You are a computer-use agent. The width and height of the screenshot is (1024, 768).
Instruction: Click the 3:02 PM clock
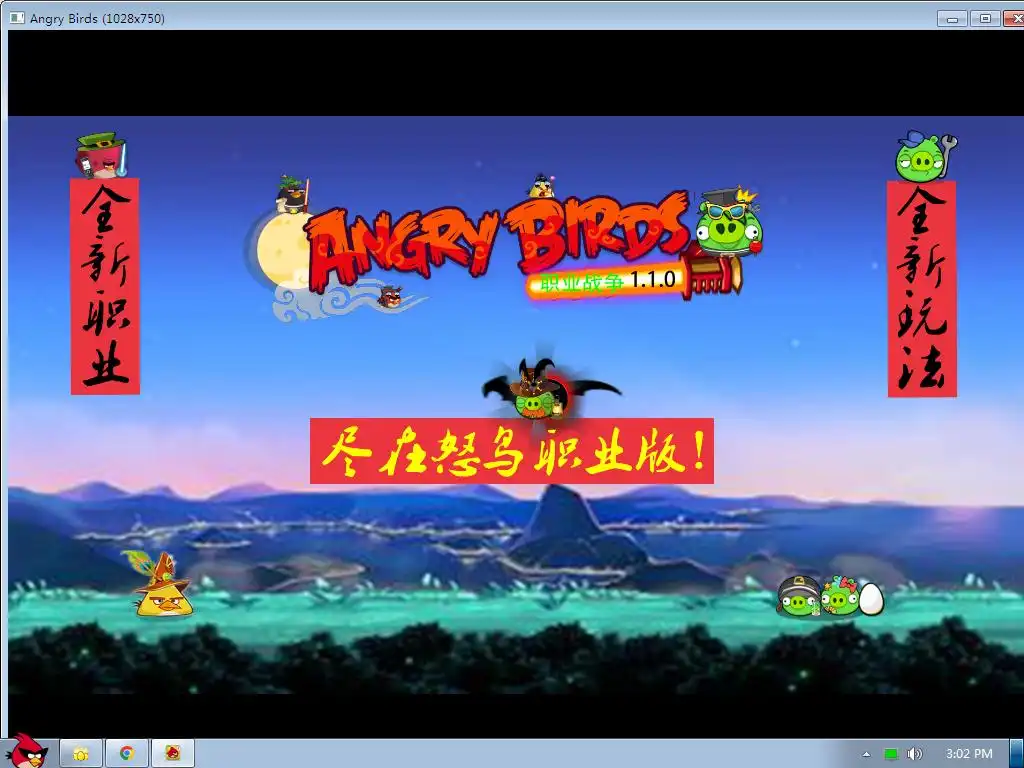click(969, 754)
